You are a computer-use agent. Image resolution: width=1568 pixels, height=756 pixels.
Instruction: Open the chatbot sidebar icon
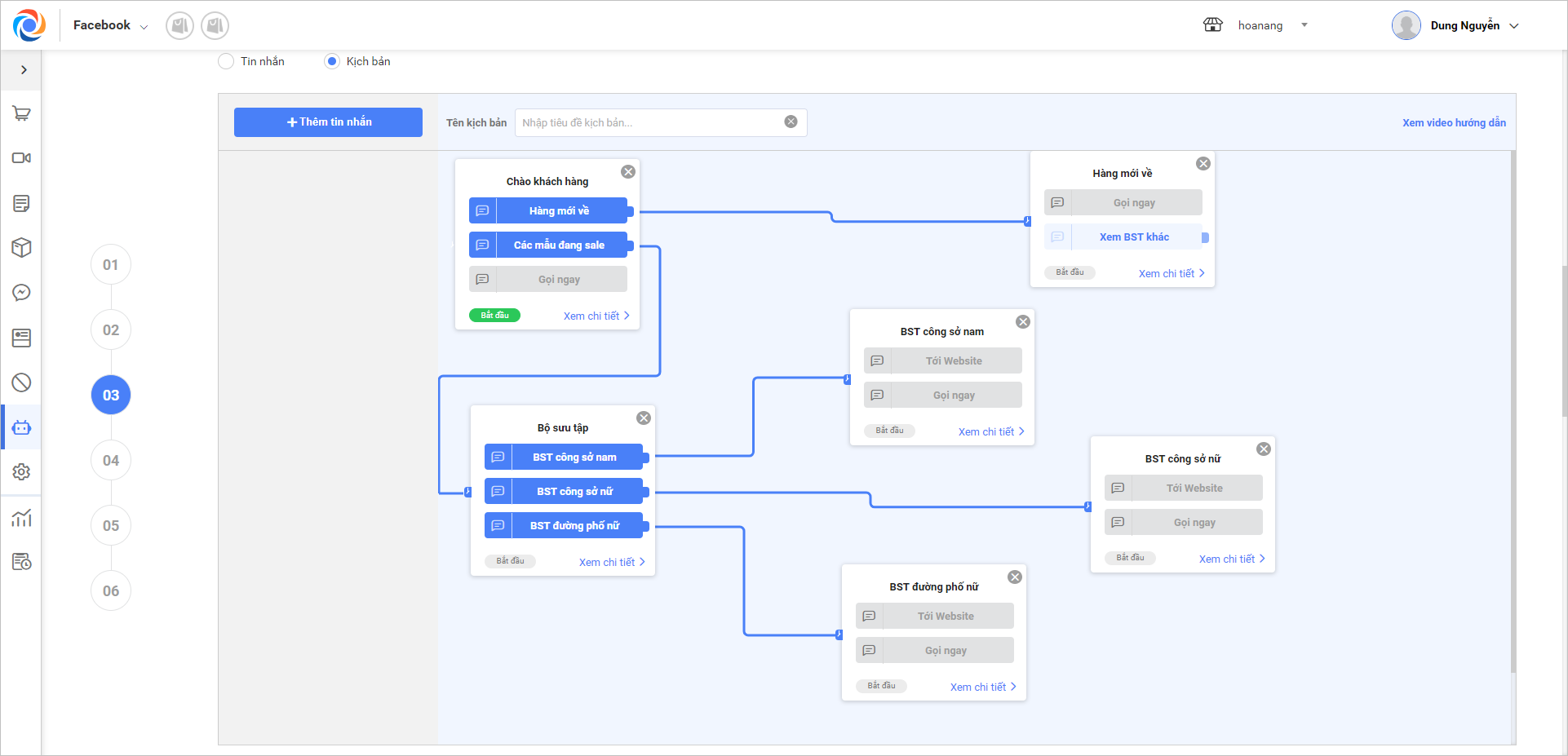click(21, 427)
